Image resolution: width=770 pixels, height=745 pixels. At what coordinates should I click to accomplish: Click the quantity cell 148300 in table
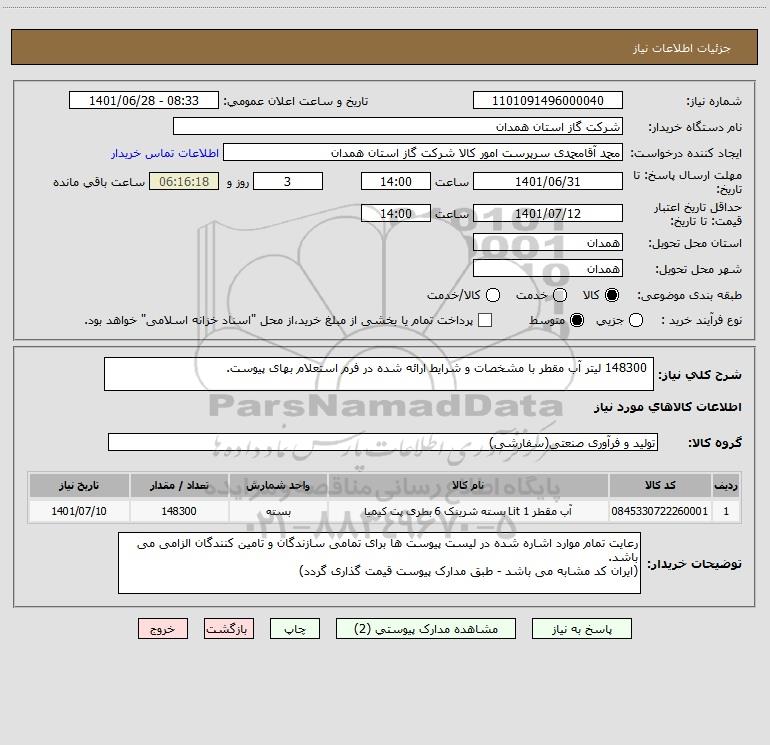[179, 511]
